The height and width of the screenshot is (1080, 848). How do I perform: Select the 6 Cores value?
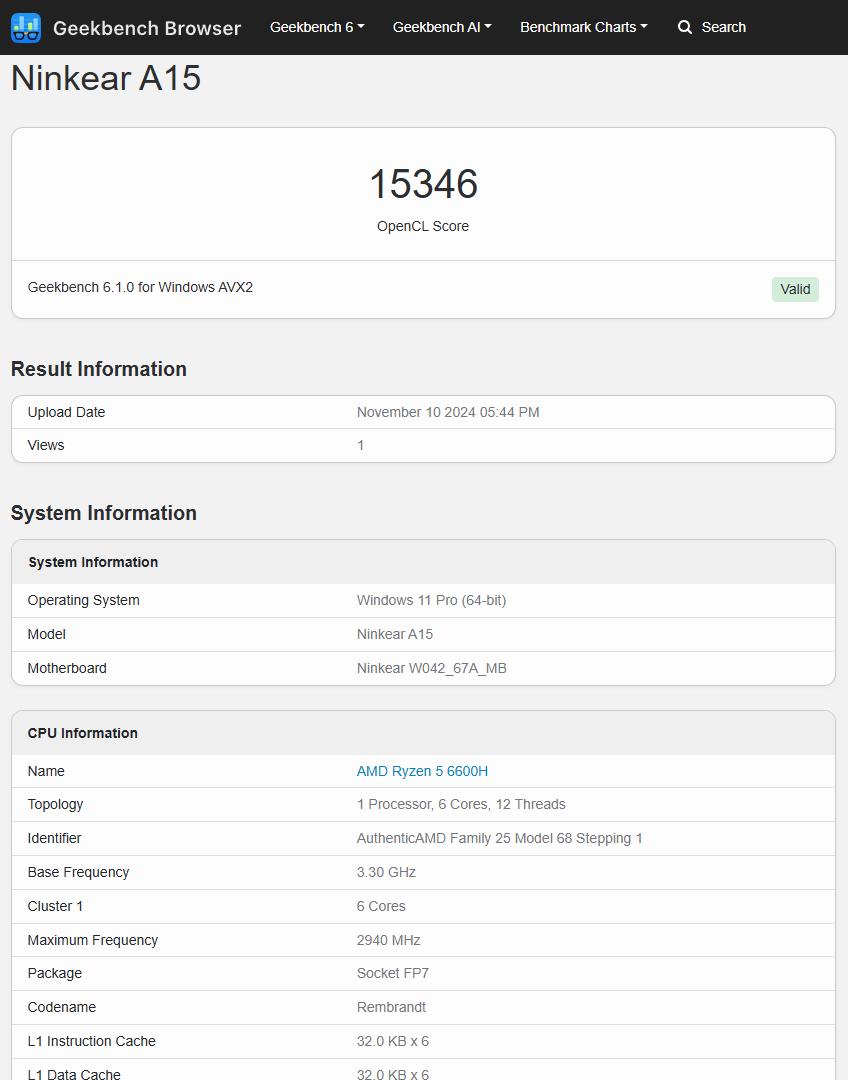click(x=381, y=906)
